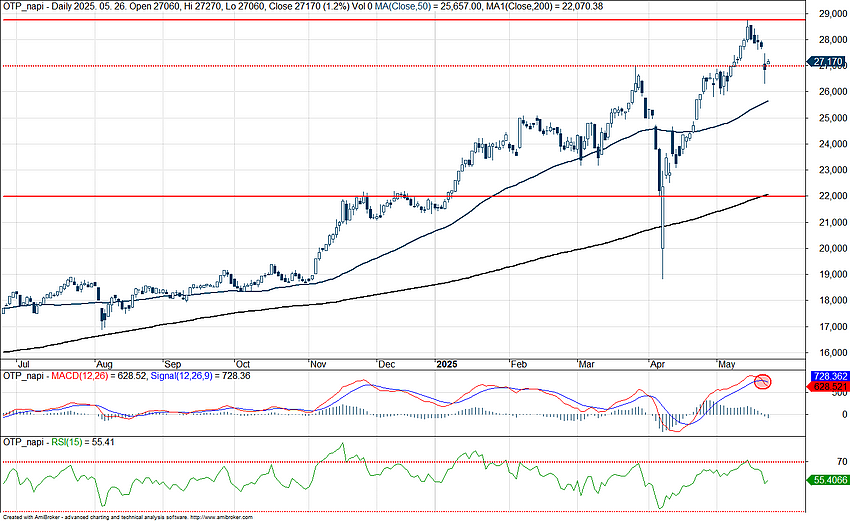Click the Sep month label on time axis
The width and height of the screenshot is (850, 521).
point(172,364)
